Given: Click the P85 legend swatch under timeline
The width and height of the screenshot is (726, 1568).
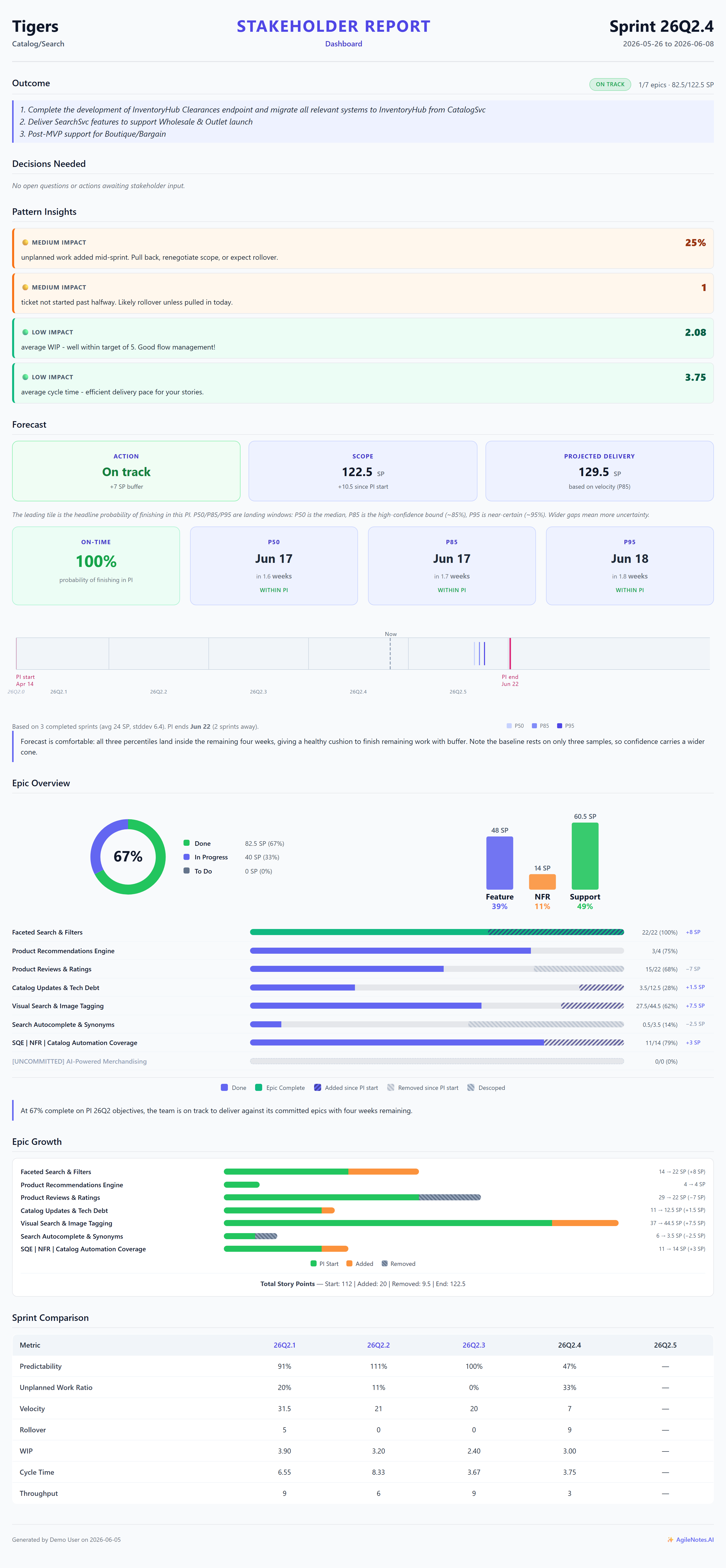Looking at the screenshot, I should 534,725.
